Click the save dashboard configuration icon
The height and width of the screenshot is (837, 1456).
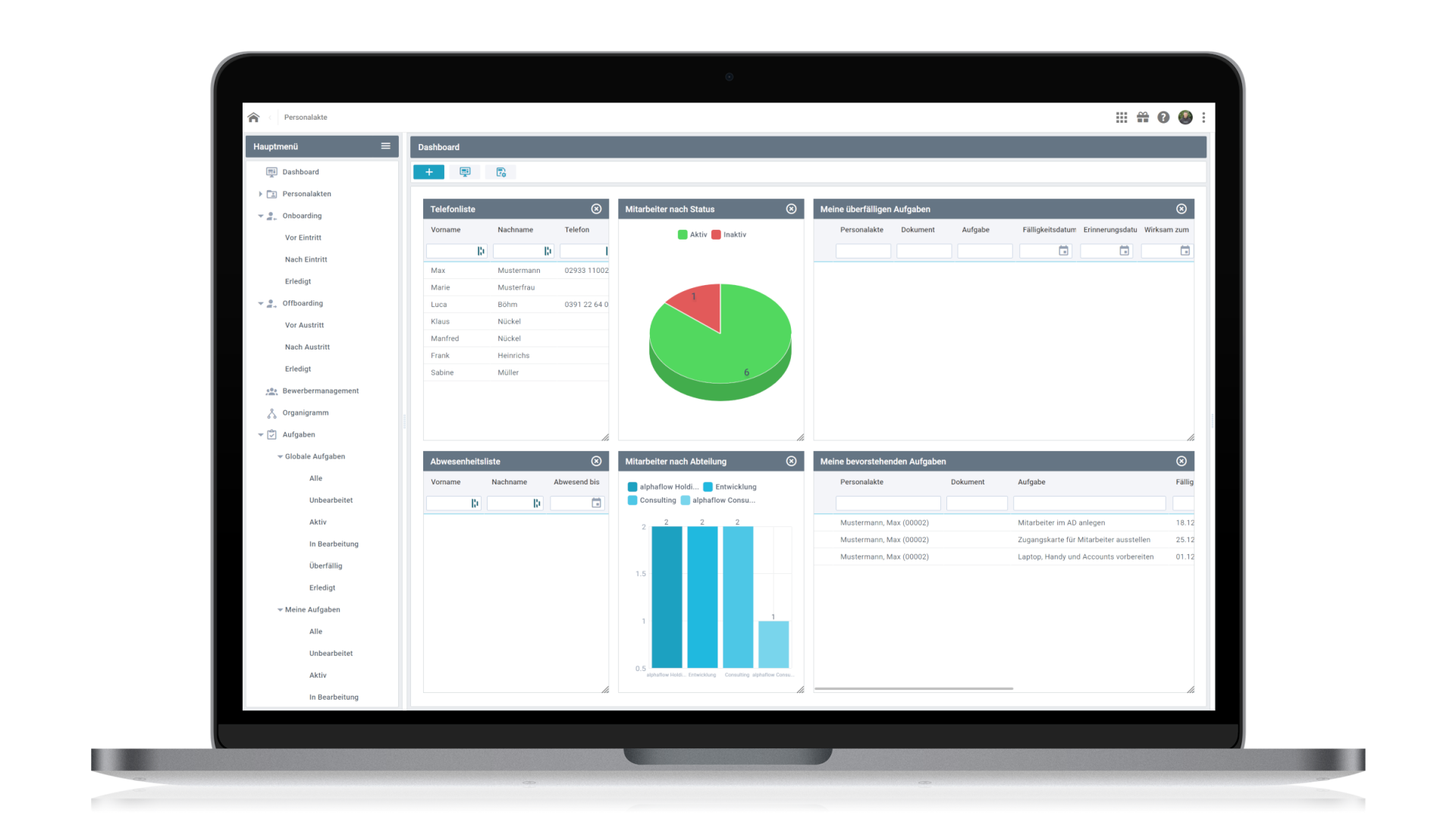point(500,172)
